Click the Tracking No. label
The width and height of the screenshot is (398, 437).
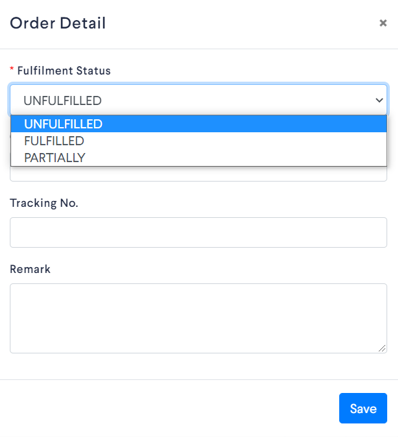pyautogui.click(x=44, y=203)
